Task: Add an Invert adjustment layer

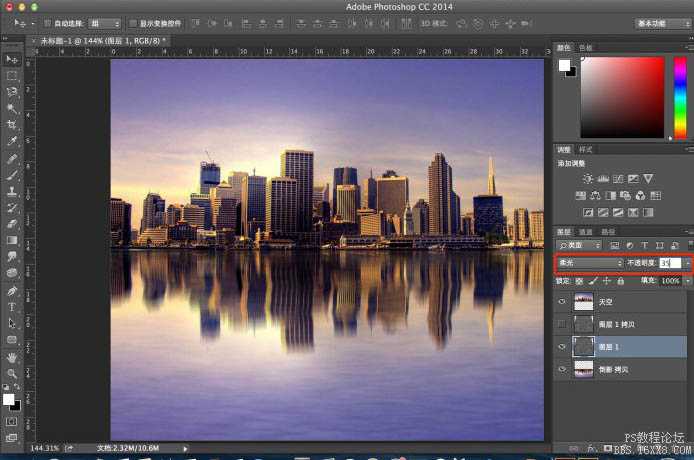Action: 588,213
